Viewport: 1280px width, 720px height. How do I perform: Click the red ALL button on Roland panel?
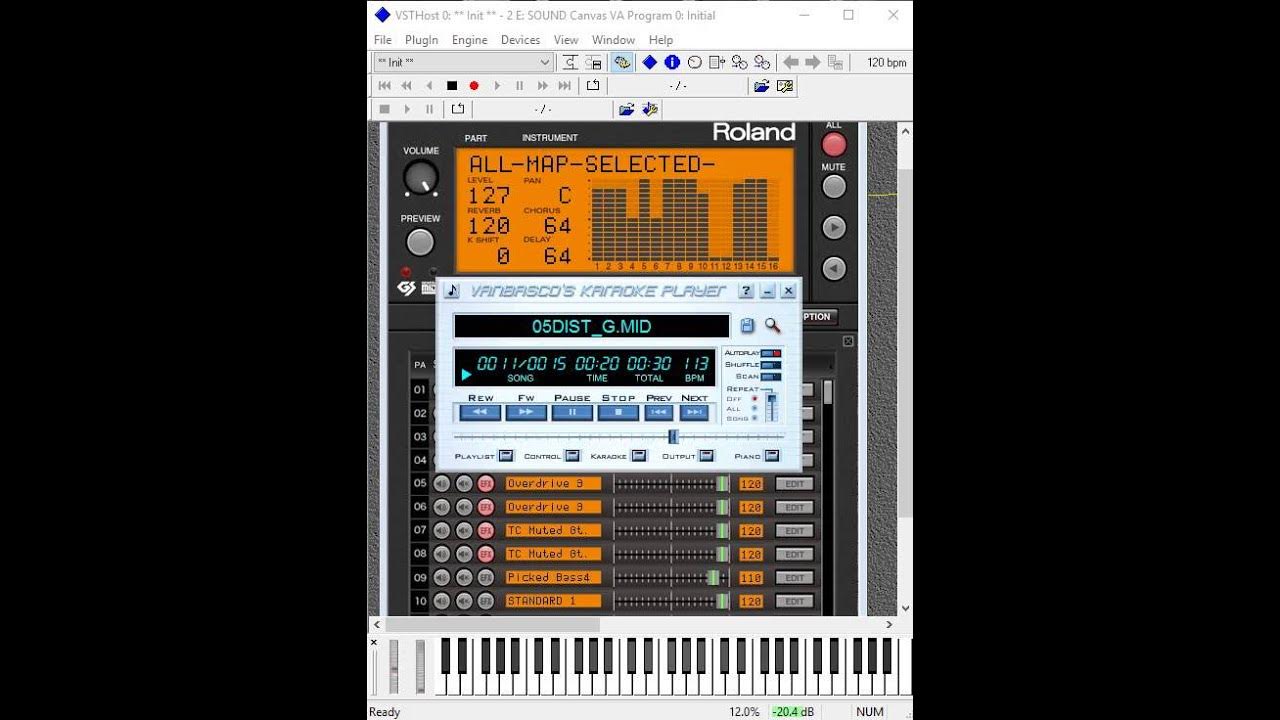(834, 144)
